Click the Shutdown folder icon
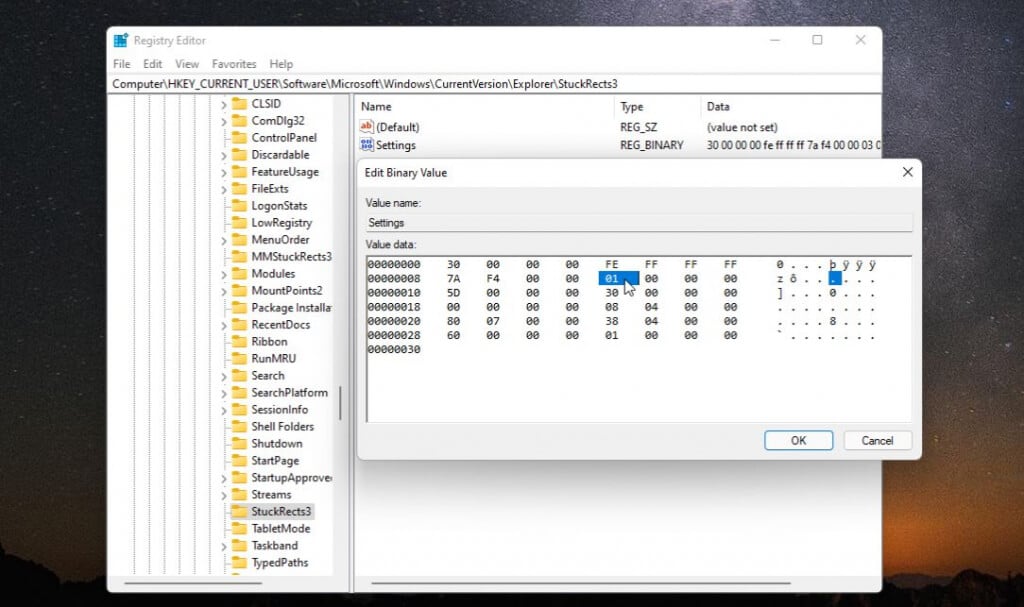The height and width of the screenshot is (607, 1024). coord(240,443)
